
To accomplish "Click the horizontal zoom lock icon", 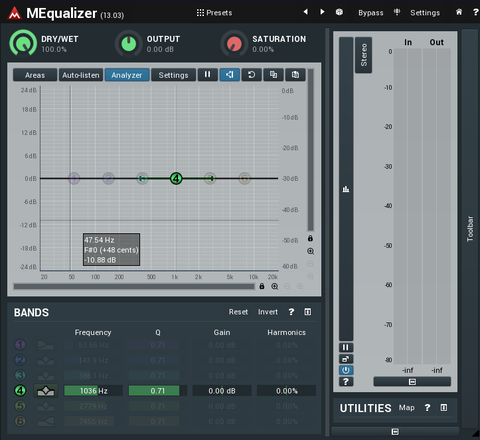I will [262, 286].
